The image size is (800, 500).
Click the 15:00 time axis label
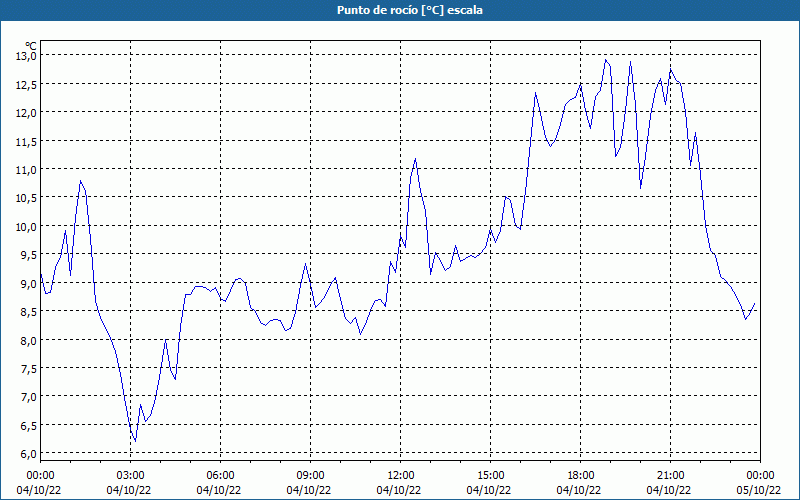click(x=490, y=476)
